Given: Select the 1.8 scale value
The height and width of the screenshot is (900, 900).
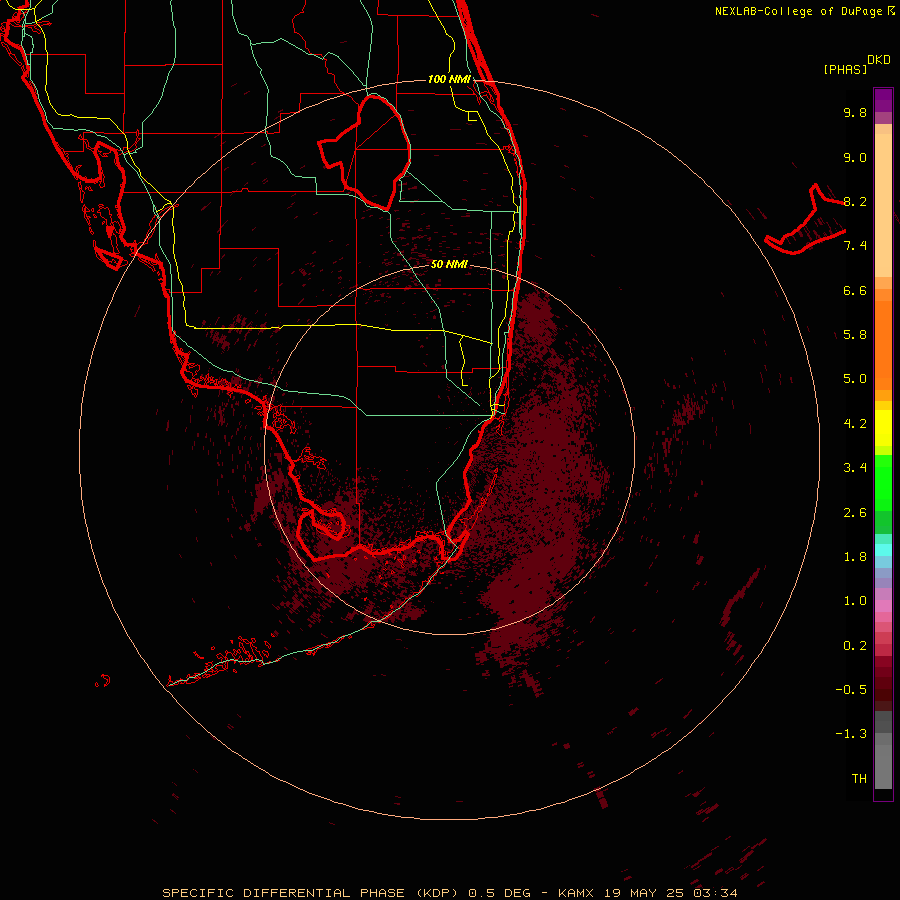Looking at the screenshot, I should (855, 557).
